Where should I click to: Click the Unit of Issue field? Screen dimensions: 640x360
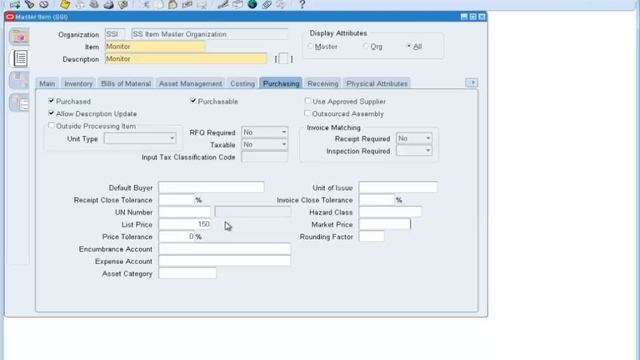click(398, 187)
